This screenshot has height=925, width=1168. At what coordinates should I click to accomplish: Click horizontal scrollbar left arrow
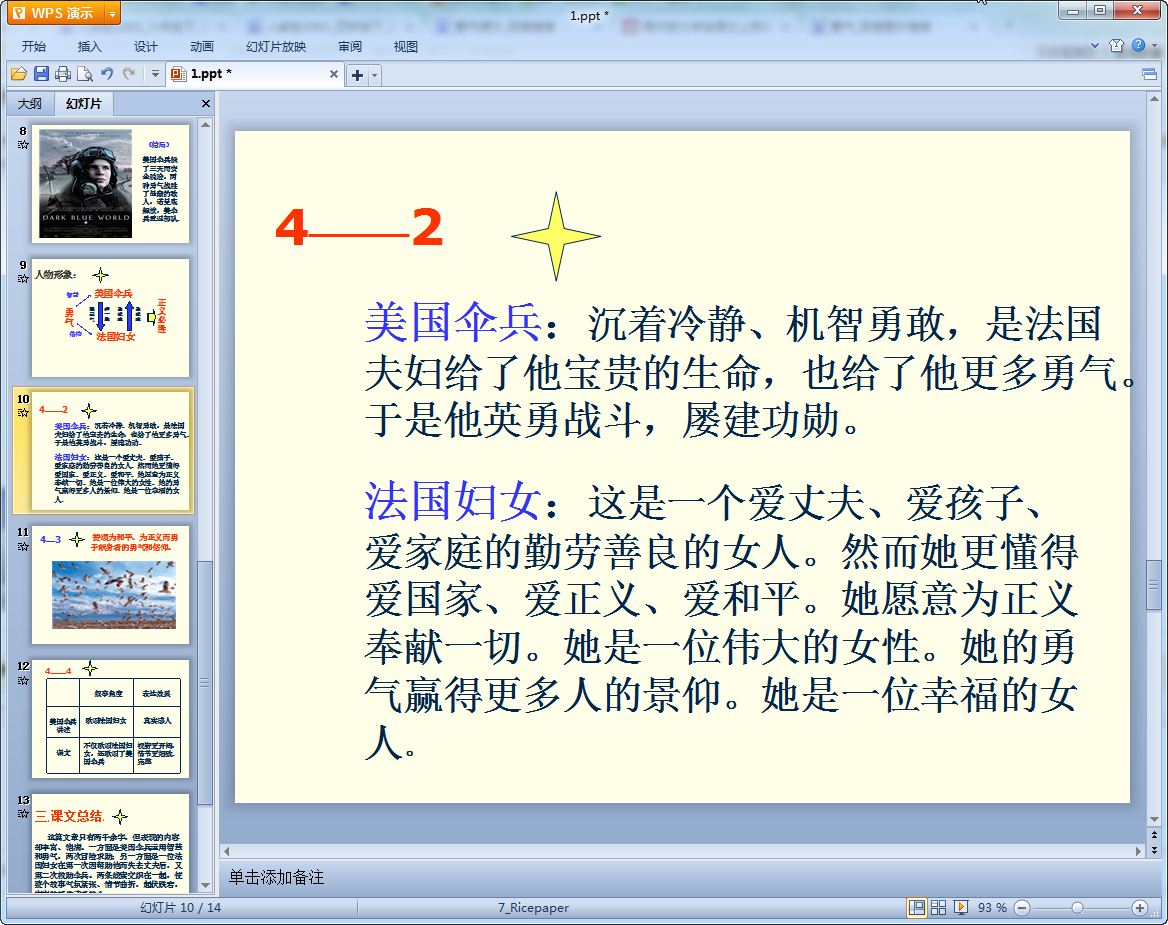tap(226, 851)
